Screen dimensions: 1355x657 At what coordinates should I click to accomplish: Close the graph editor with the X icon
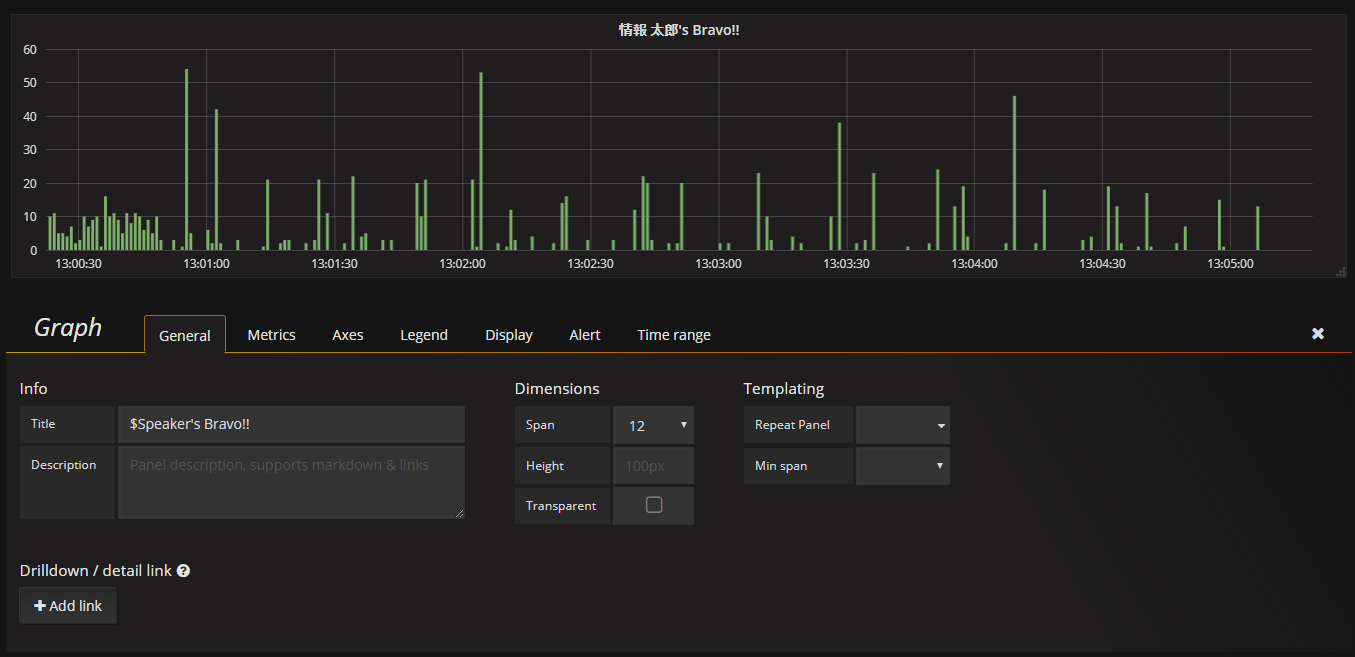pyautogui.click(x=1318, y=334)
